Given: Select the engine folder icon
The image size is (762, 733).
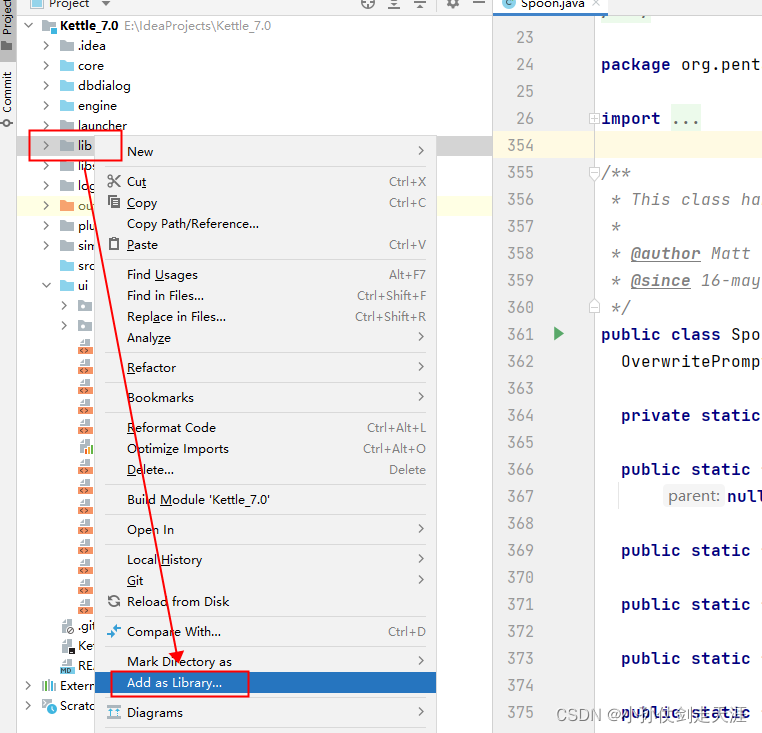Looking at the screenshot, I should 67,105.
